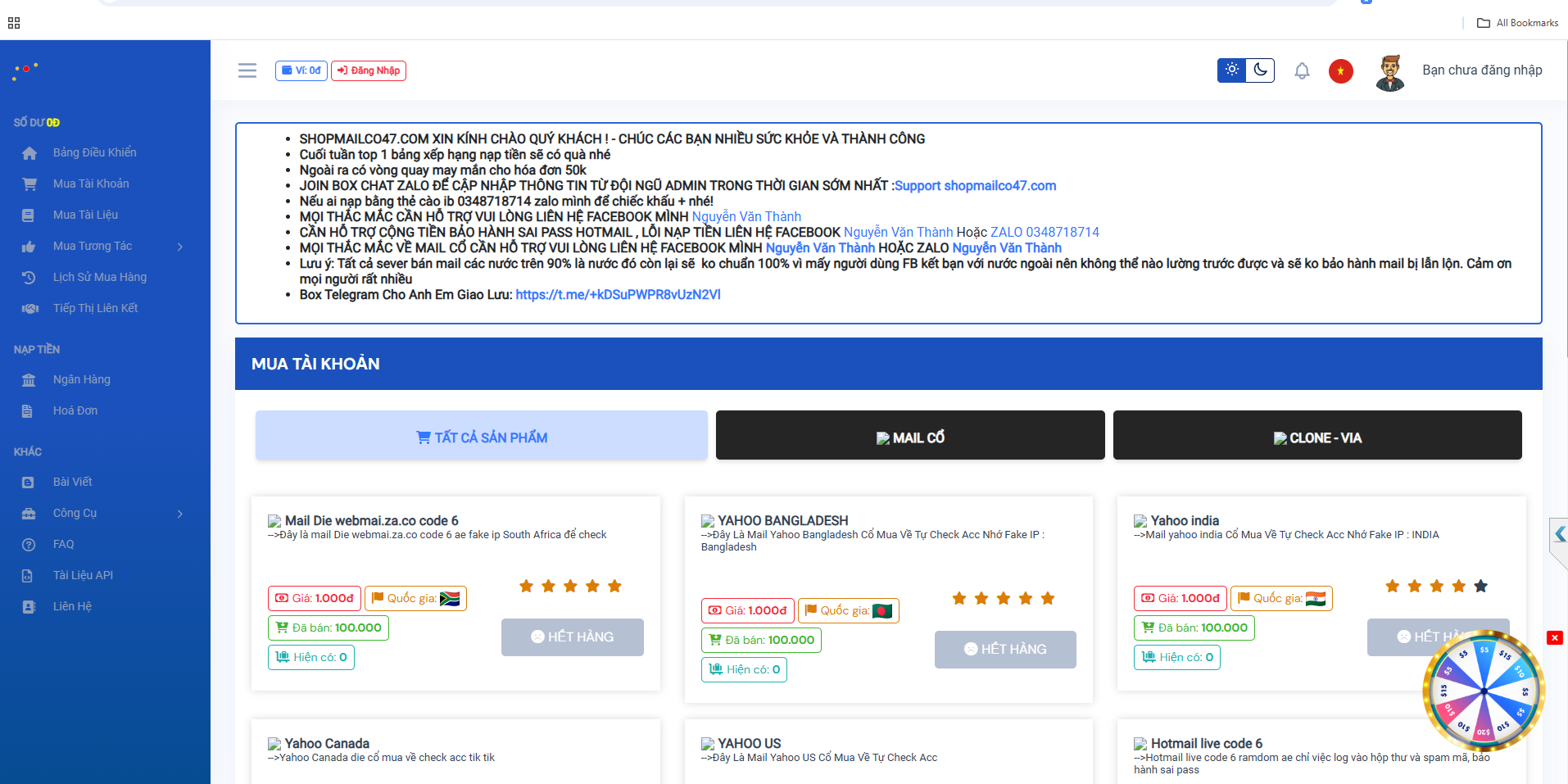Select the CLONE - VIA tab
This screenshot has width=1568, height=784.
pyautogui.click(x=1316, y=437)
